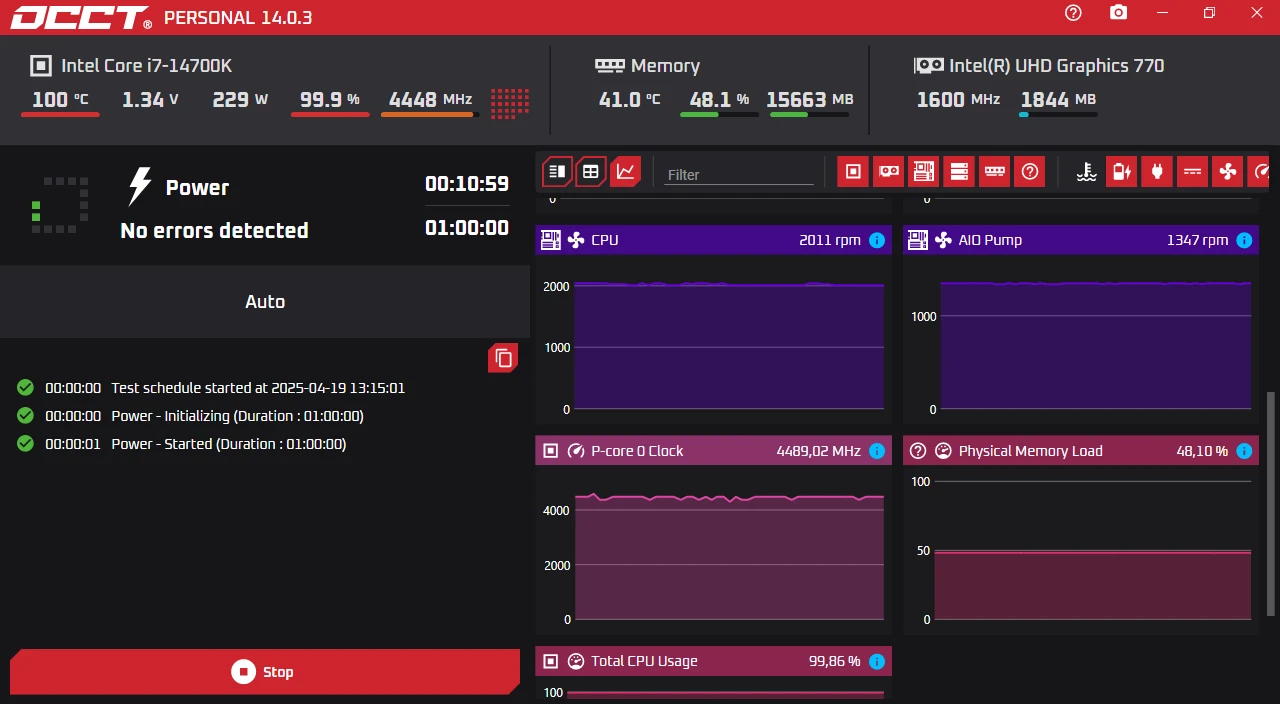Toggle the power plug sensor type filter
The width and height of the screenshot is (1280, 704).
point(1156,171)
